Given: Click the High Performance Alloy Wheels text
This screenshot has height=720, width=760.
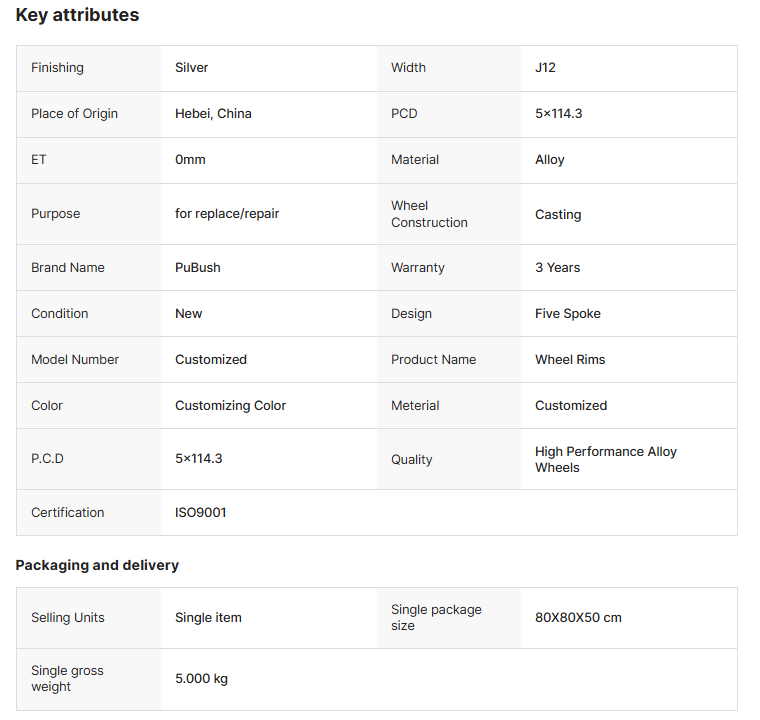Looking at the screenshot, I should point(605,459).
